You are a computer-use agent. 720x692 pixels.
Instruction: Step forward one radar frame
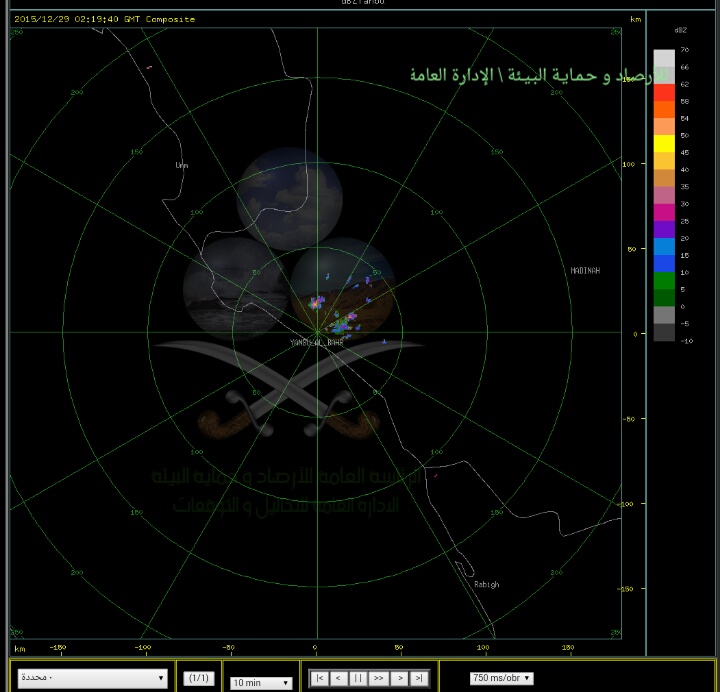(399, 678)
